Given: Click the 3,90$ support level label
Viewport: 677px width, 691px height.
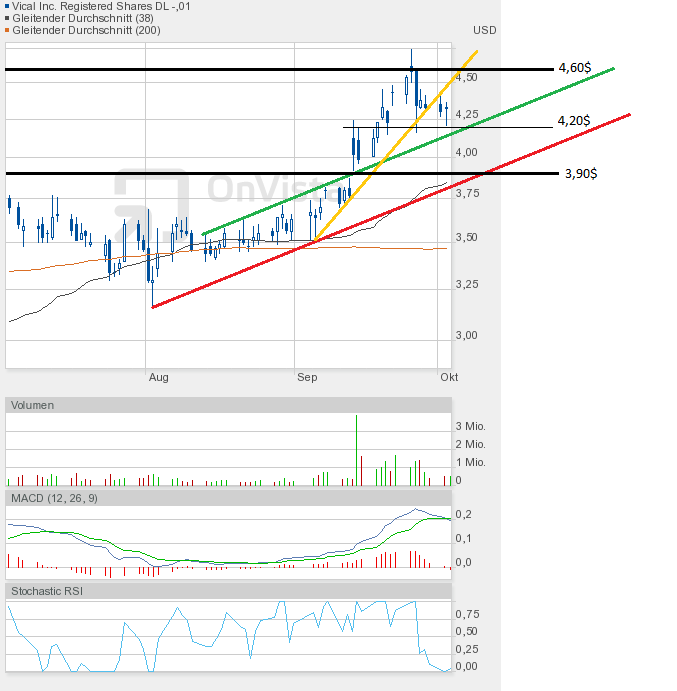Looking at the screenshot, I should point(581,173).
